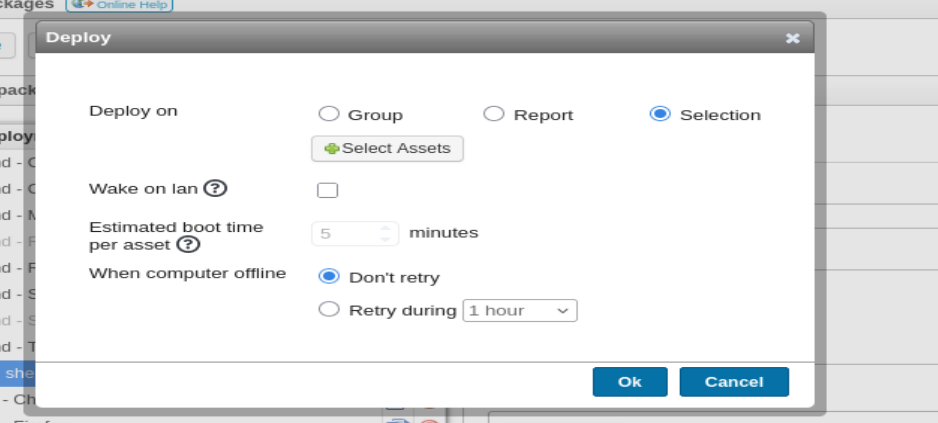
Task: Decrease boot time minutes with down arrow
Action: pyautogui.click(x=385, y=239)
